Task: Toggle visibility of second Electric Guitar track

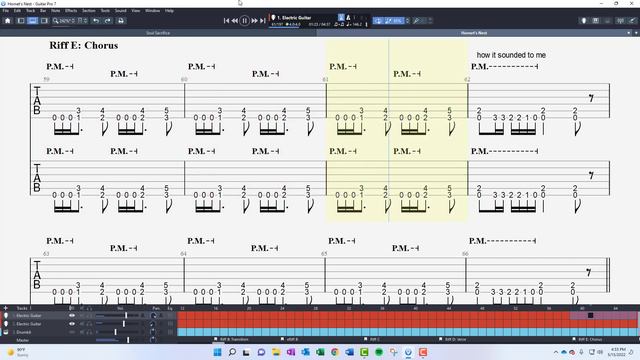Action: click(72, 324)
